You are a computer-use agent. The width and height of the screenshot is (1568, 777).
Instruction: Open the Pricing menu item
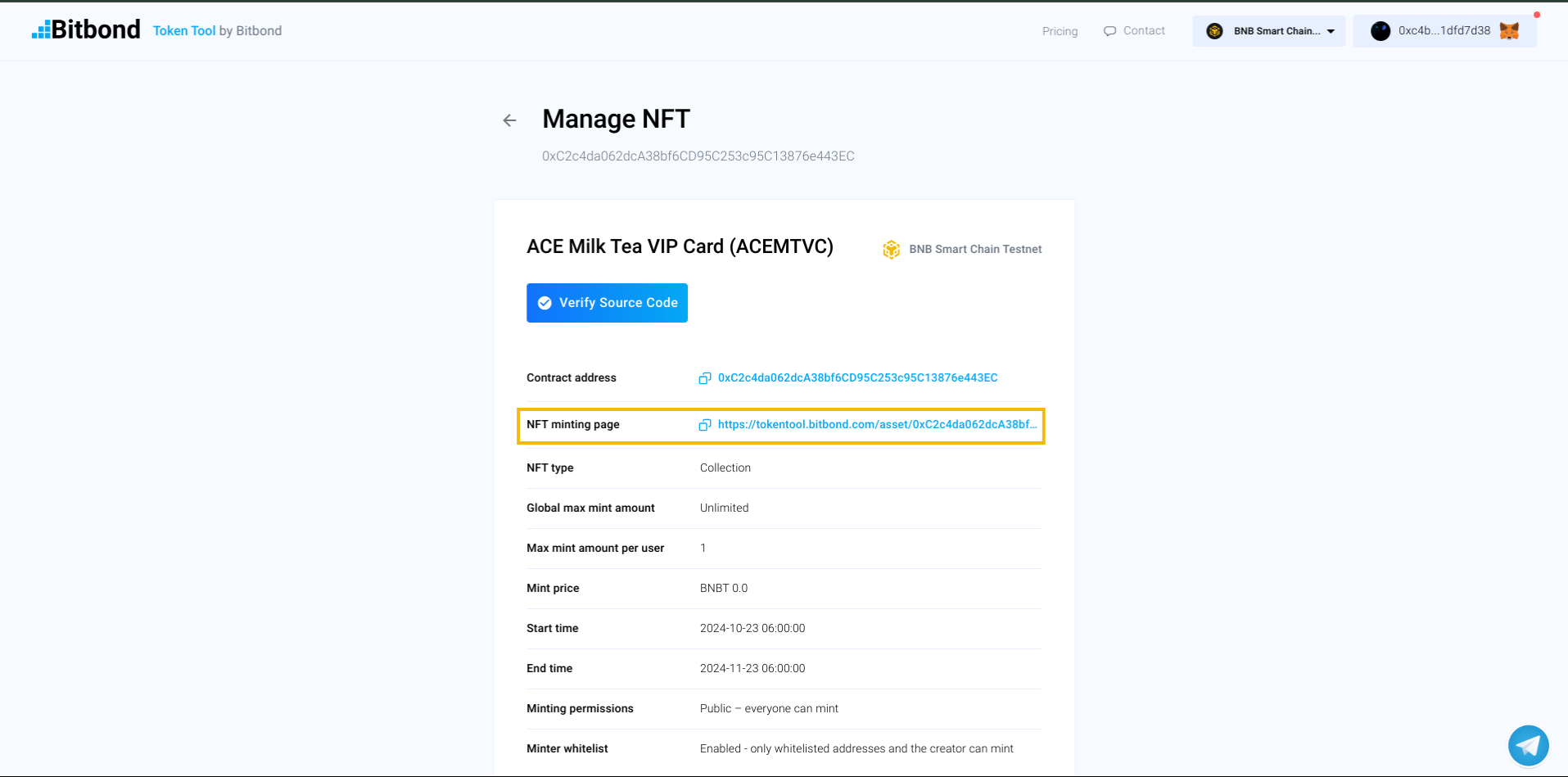pyautogui.click(x=1059, y=30)
